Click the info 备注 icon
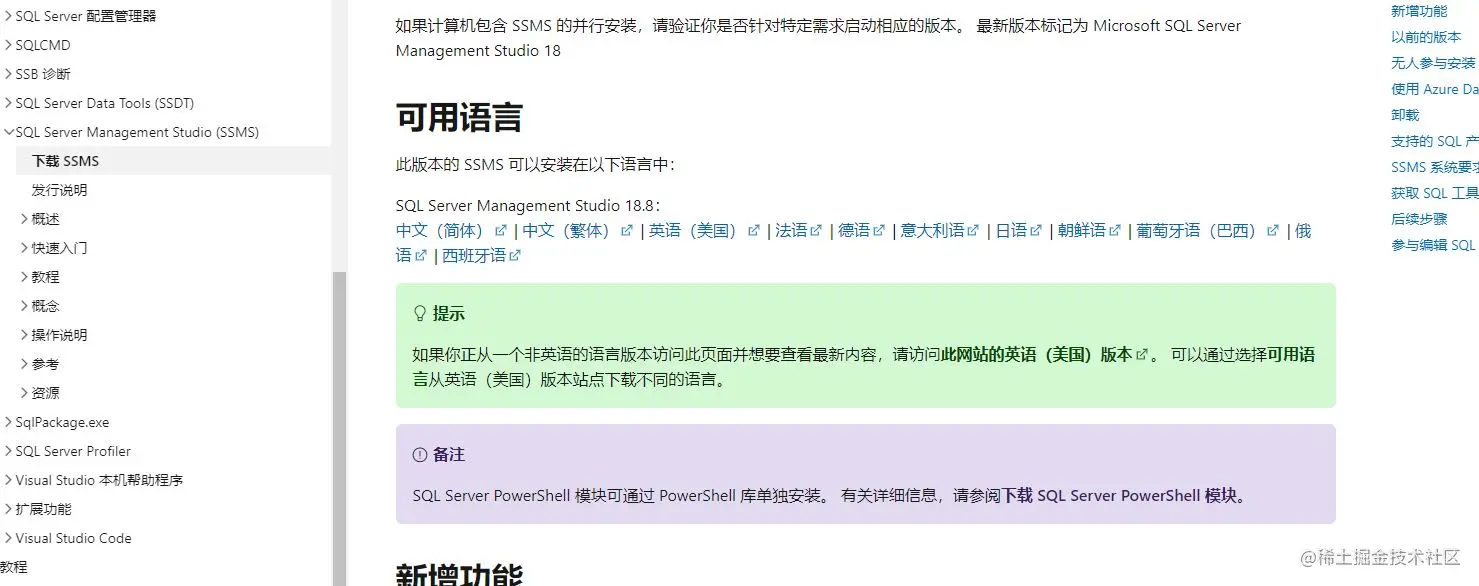Image resolution: width=1479 pixels, height=586 pixels. click(420, 455)
